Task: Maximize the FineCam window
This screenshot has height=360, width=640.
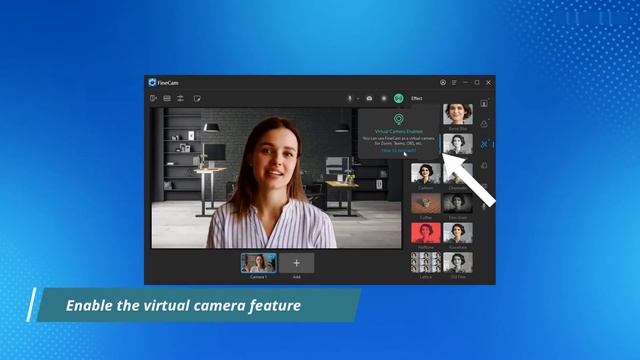Action: (477, 82)
